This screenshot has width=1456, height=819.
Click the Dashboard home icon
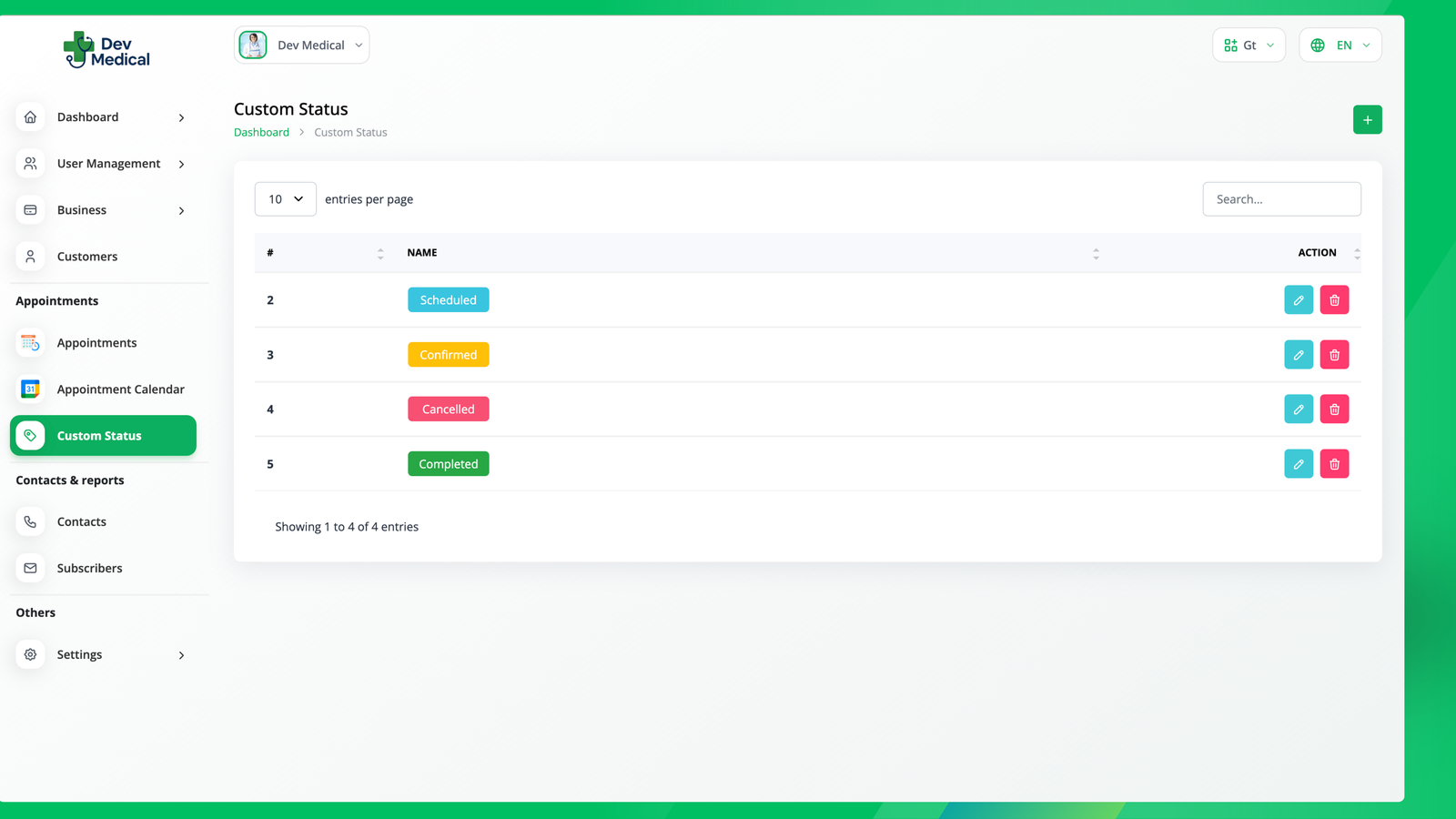point(30,116)
